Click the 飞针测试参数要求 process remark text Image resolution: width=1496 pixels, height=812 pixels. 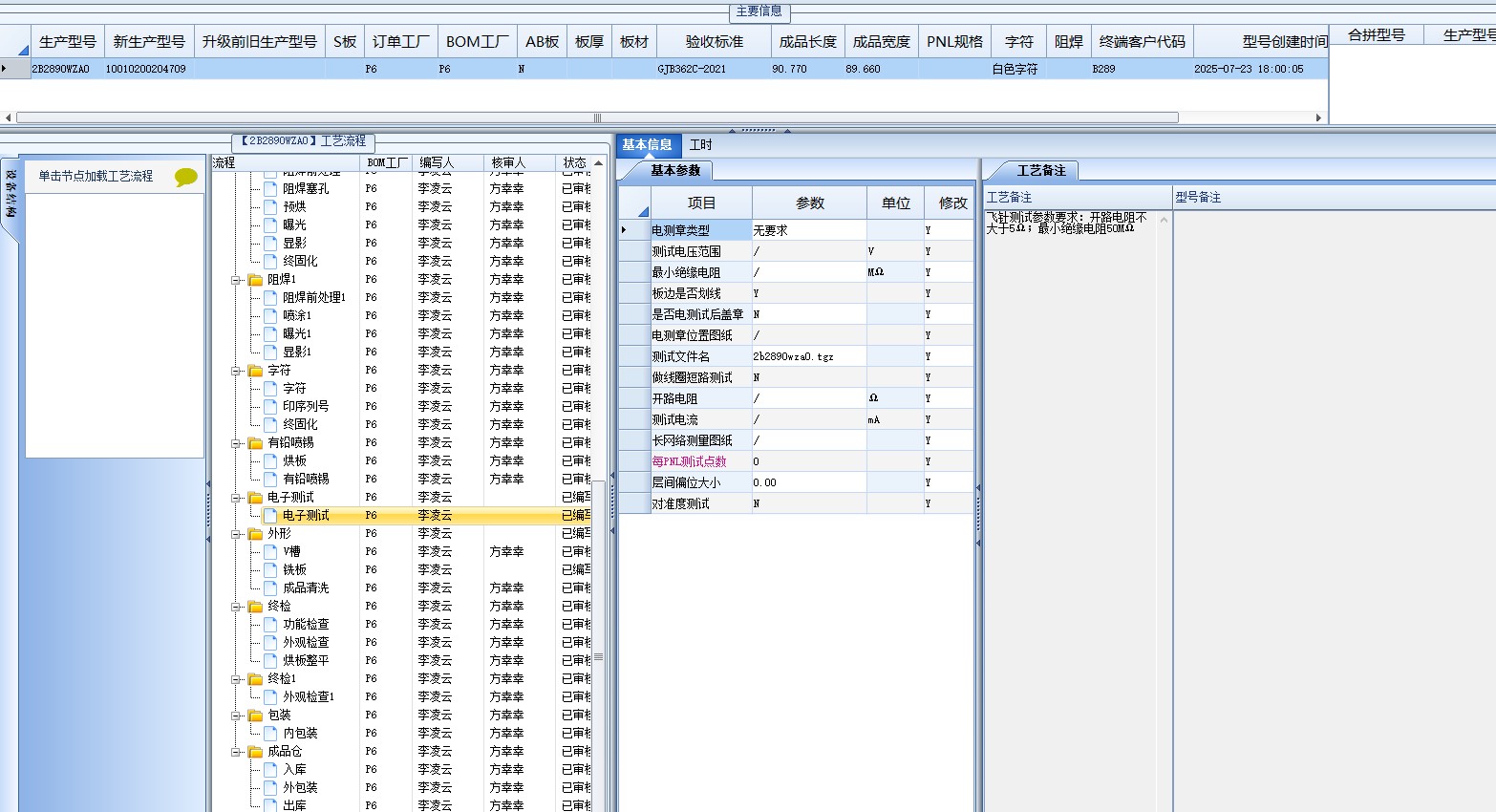pyautogui.click(x=1066, y=224)
